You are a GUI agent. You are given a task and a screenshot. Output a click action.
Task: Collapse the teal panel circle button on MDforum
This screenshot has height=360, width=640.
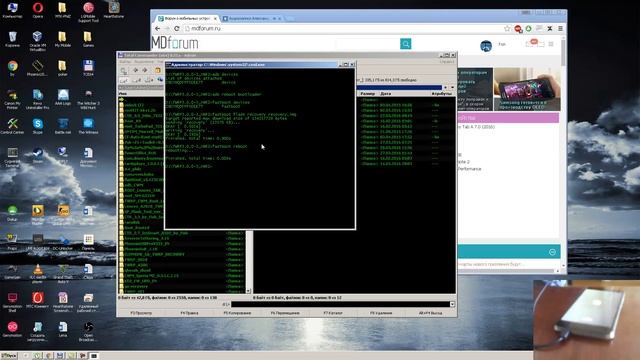click(552, 252)
